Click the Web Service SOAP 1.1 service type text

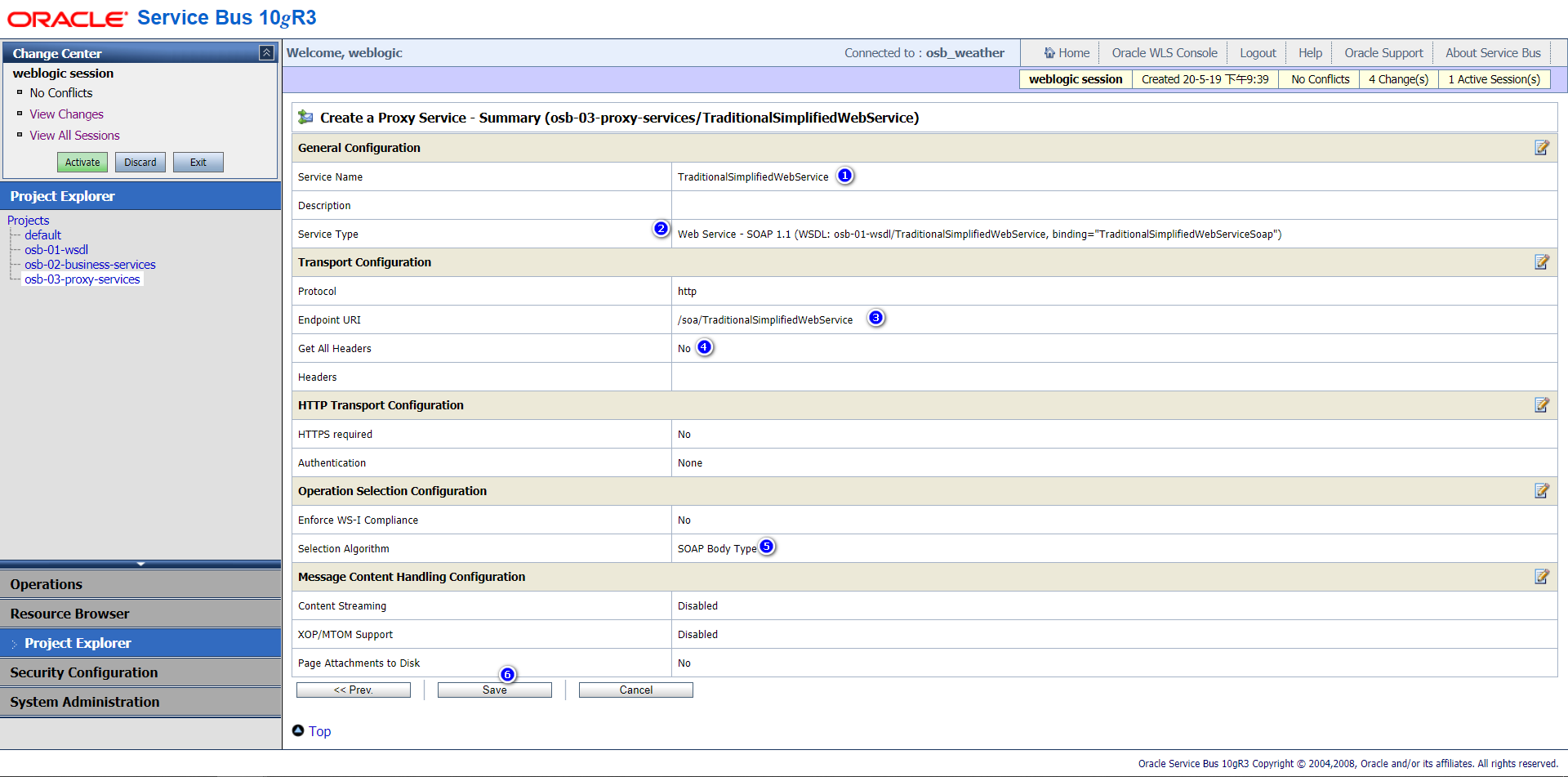[x=979, y=234]
